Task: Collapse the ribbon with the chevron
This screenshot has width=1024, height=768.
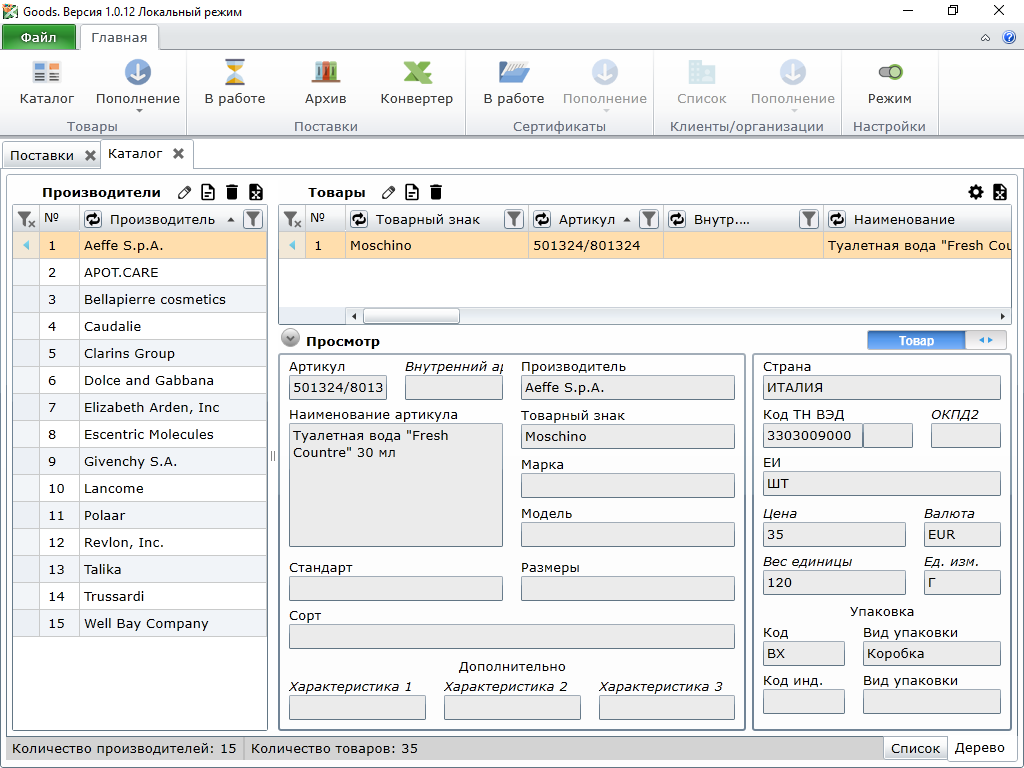Action: (x=985, y=38)
